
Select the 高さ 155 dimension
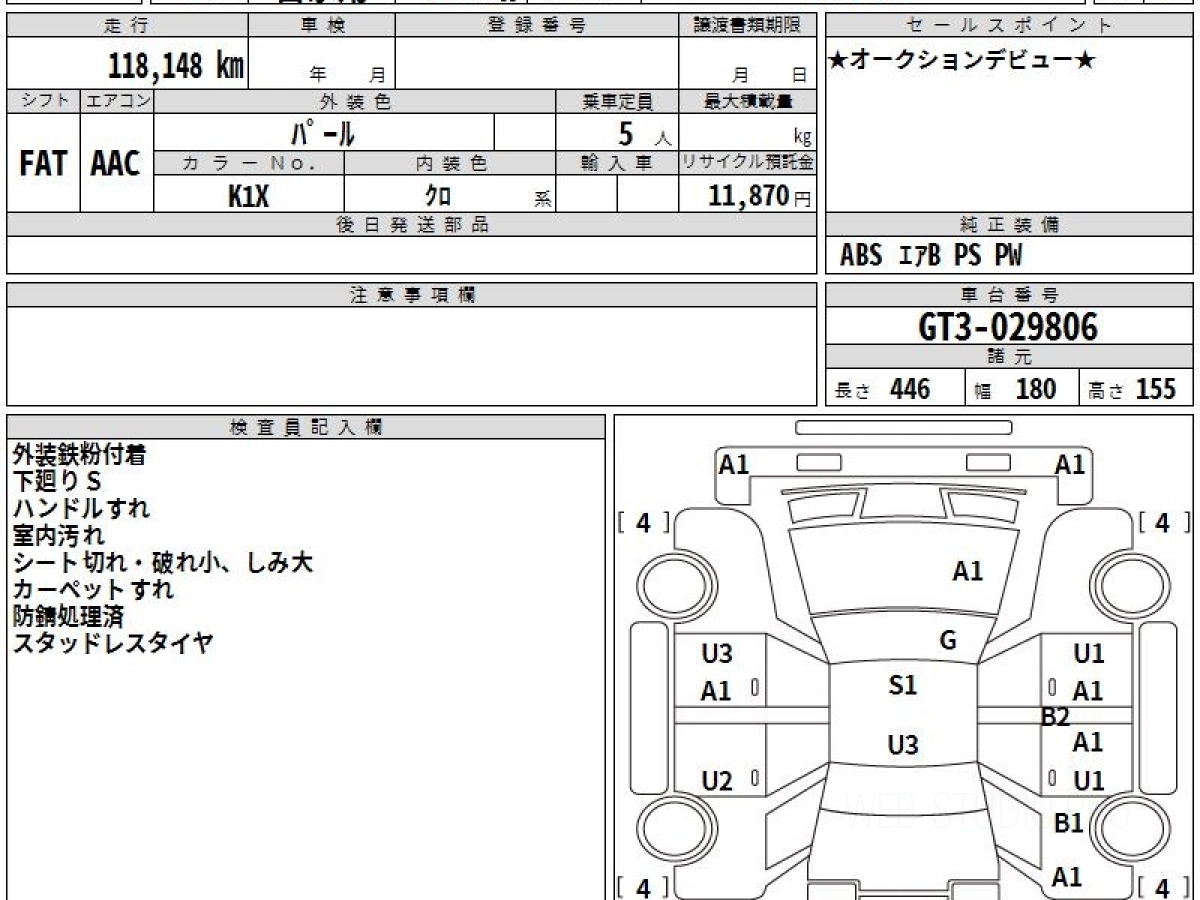point(1131,389)
